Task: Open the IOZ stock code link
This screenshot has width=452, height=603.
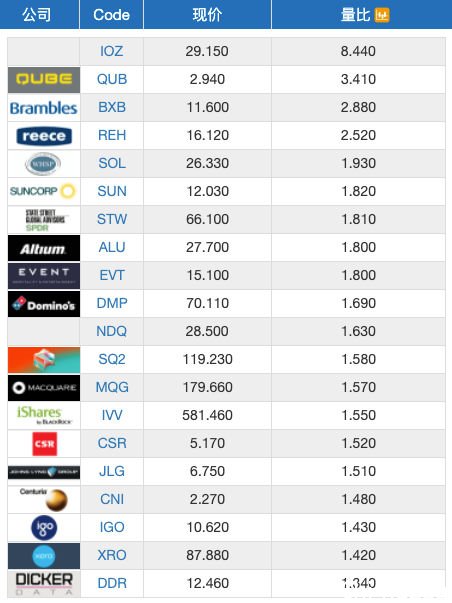Action: click(112, 51)
